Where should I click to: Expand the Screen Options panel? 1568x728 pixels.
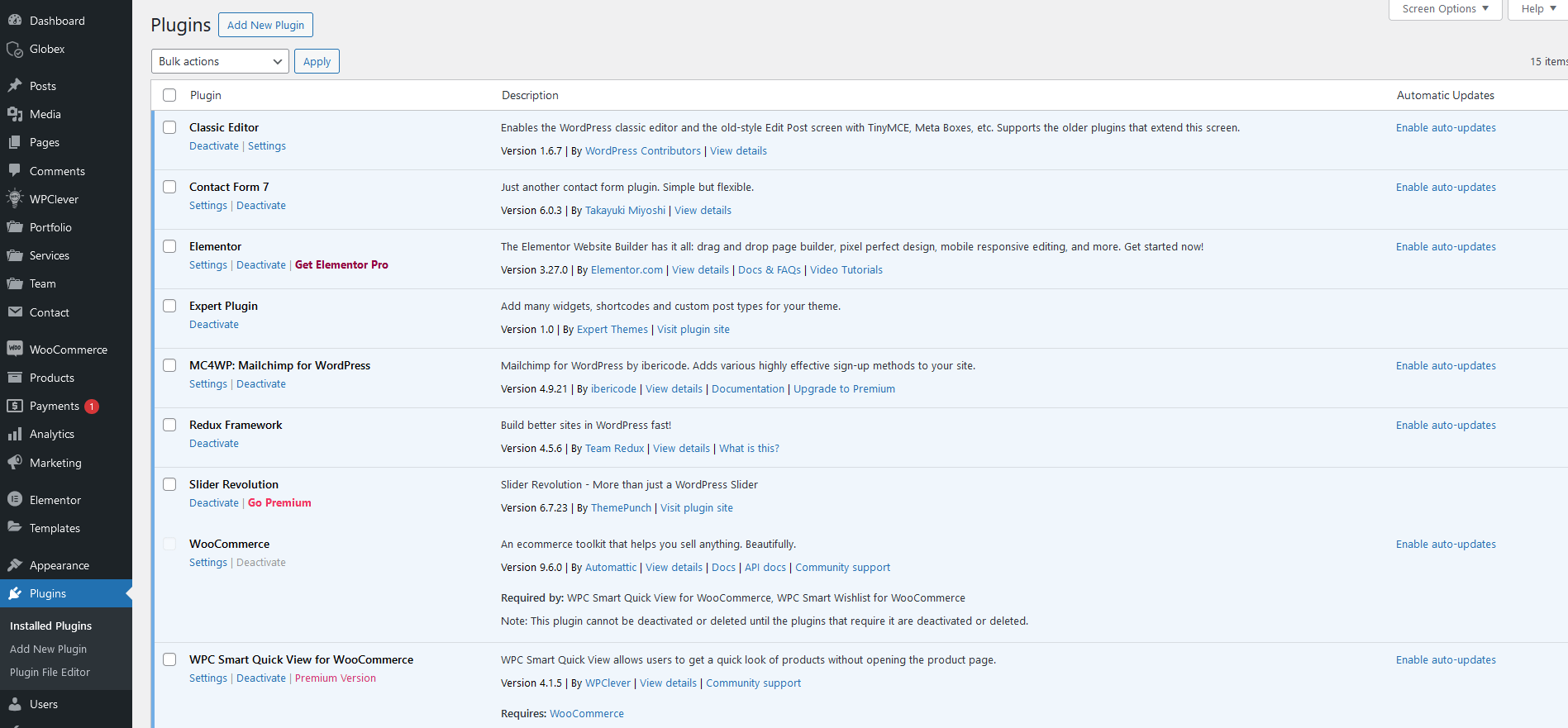pos(1445,9)
